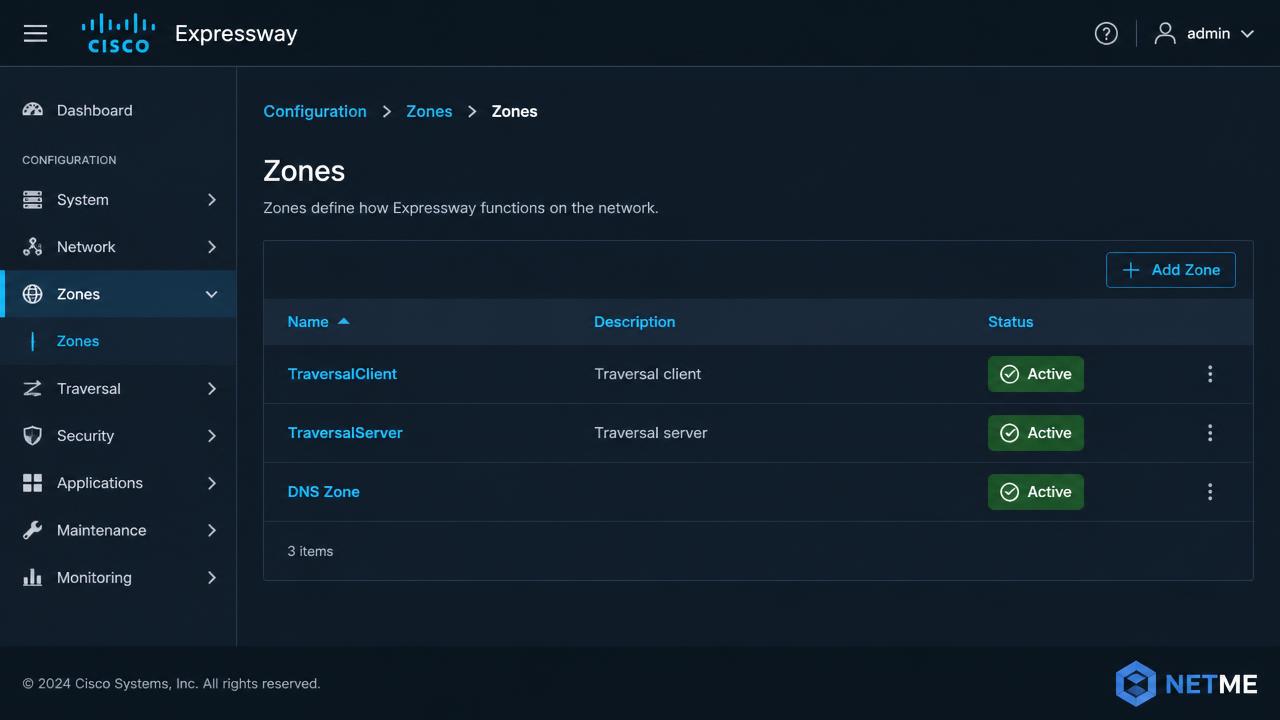Navigate to Configuration breadcrumb
This screenshot has width=1280, height=720.
point(315,112)
